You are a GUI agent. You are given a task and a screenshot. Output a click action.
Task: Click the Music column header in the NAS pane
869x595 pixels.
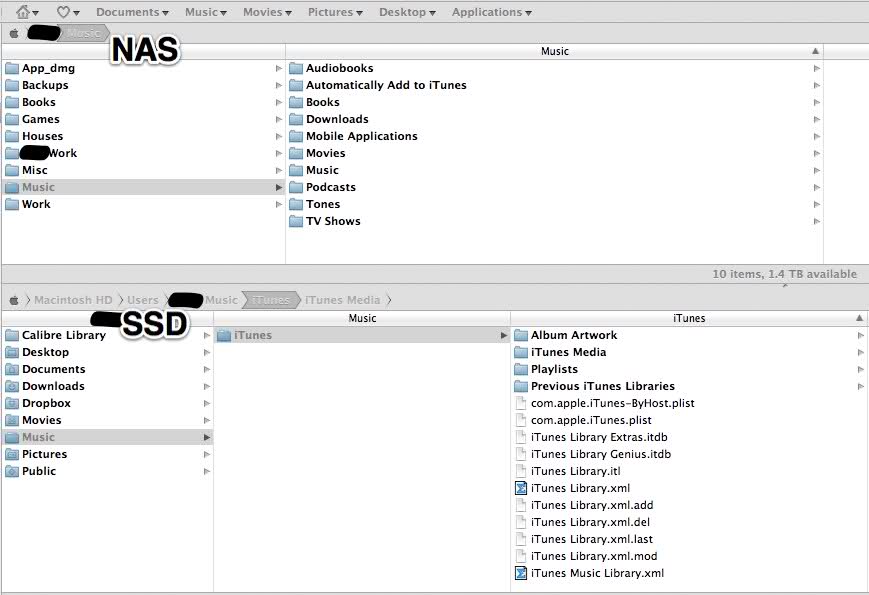(554, 51)
